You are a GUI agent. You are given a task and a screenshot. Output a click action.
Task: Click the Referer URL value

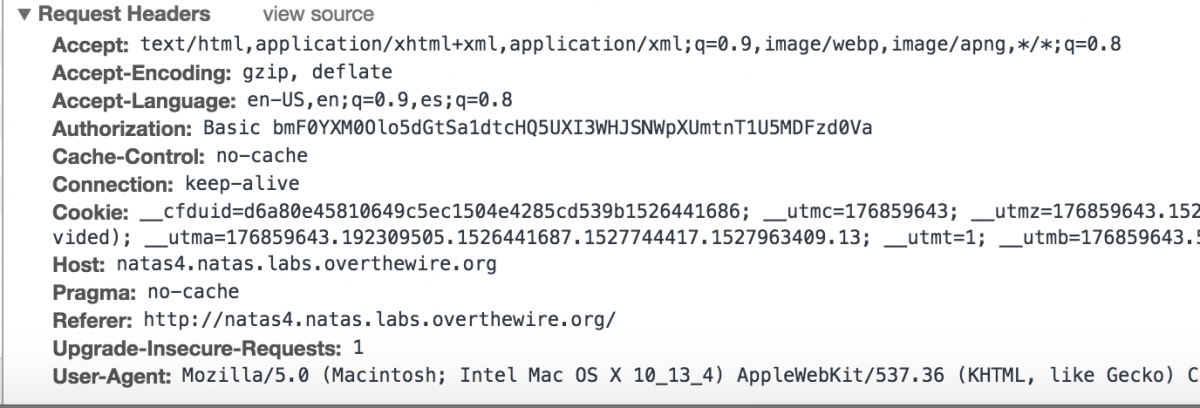380,321
